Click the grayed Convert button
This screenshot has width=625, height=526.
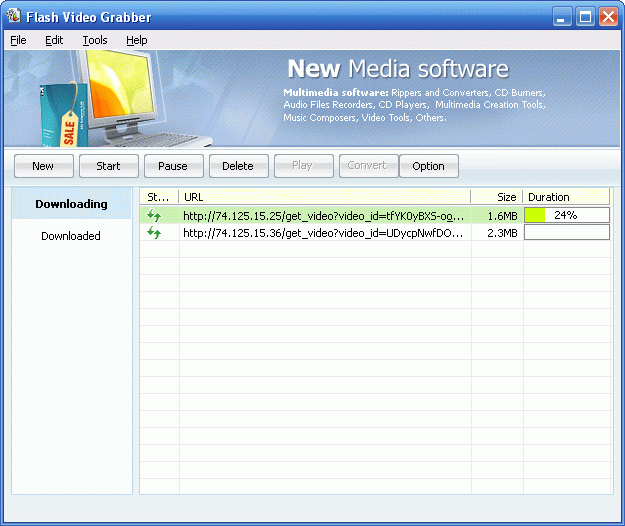click(x=369, y=166)
